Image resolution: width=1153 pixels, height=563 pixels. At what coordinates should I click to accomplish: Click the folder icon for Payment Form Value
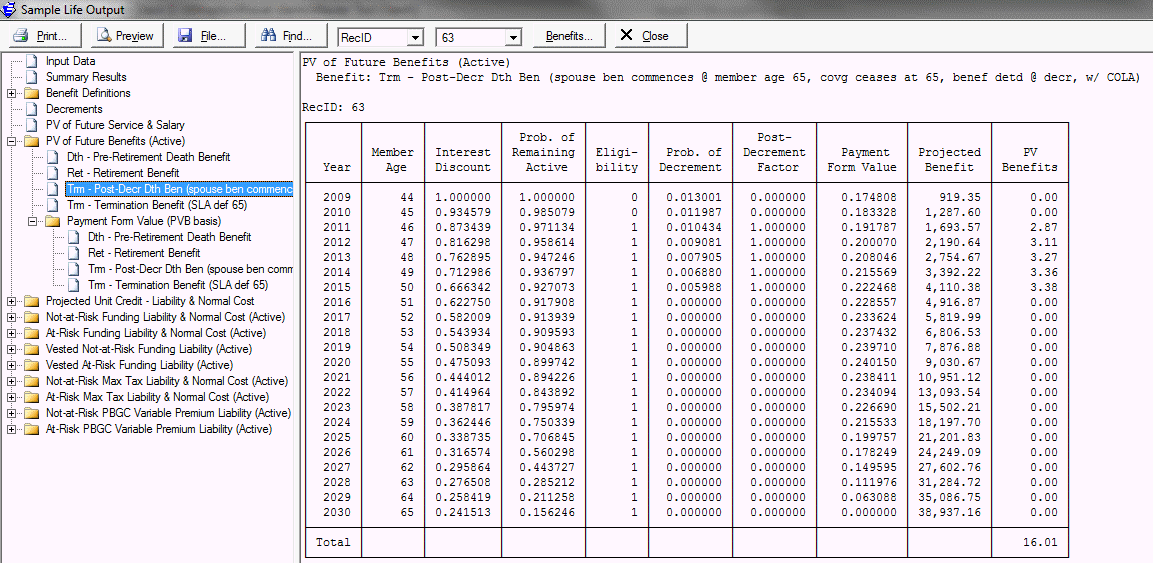pyautogui.click(x=53, y=221)
